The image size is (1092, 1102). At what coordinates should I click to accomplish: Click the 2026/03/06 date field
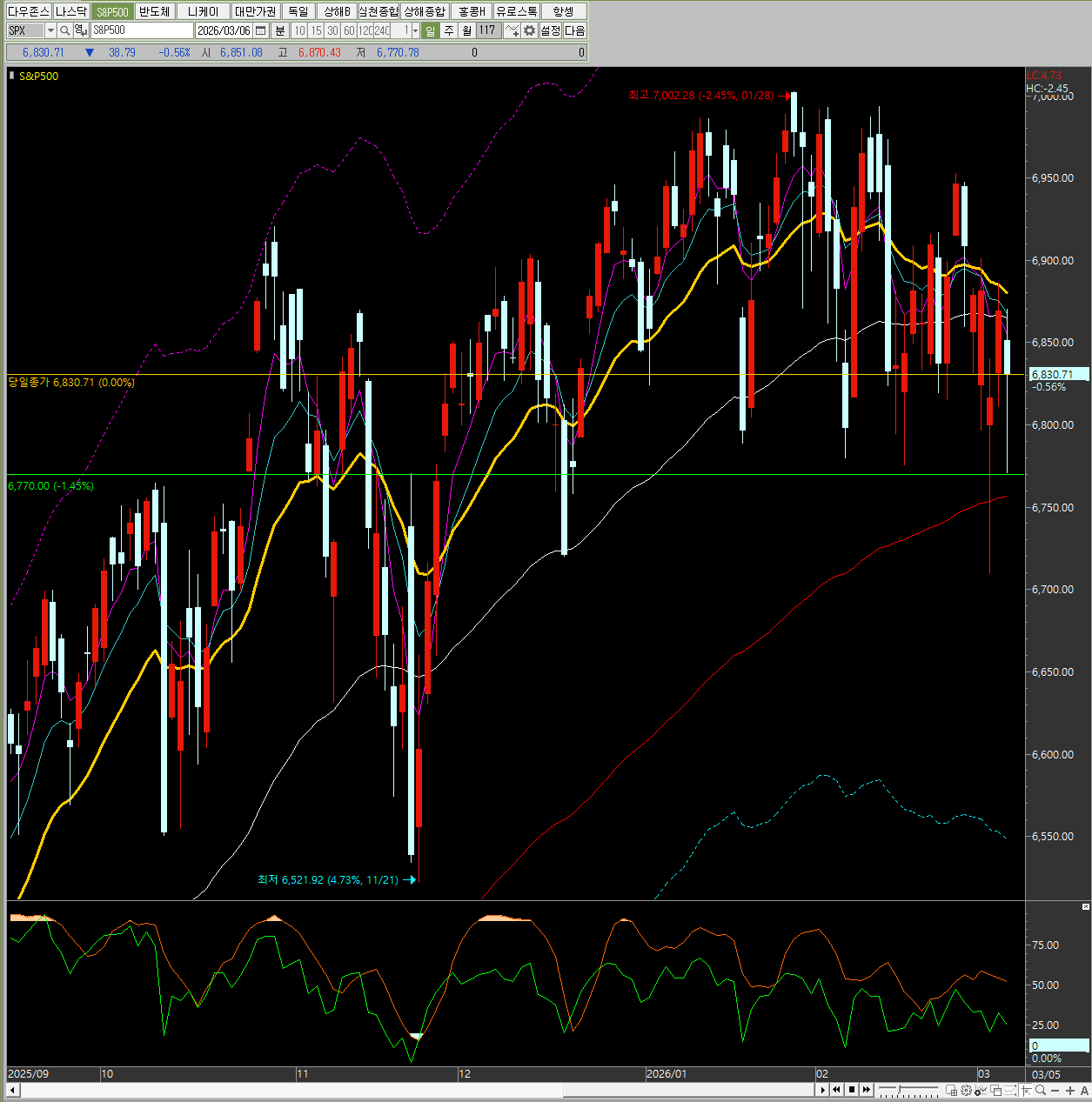[224, 30]
